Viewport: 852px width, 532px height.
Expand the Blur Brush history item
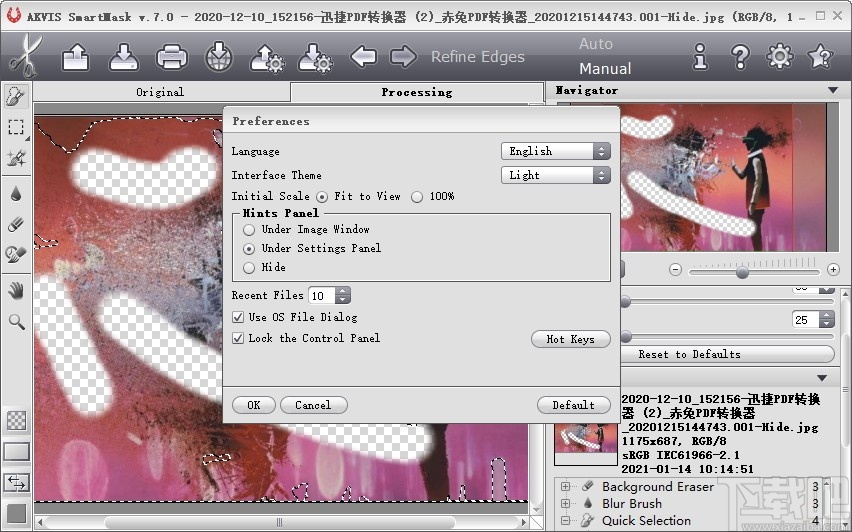pyautogui.click(x=565, y=504)
